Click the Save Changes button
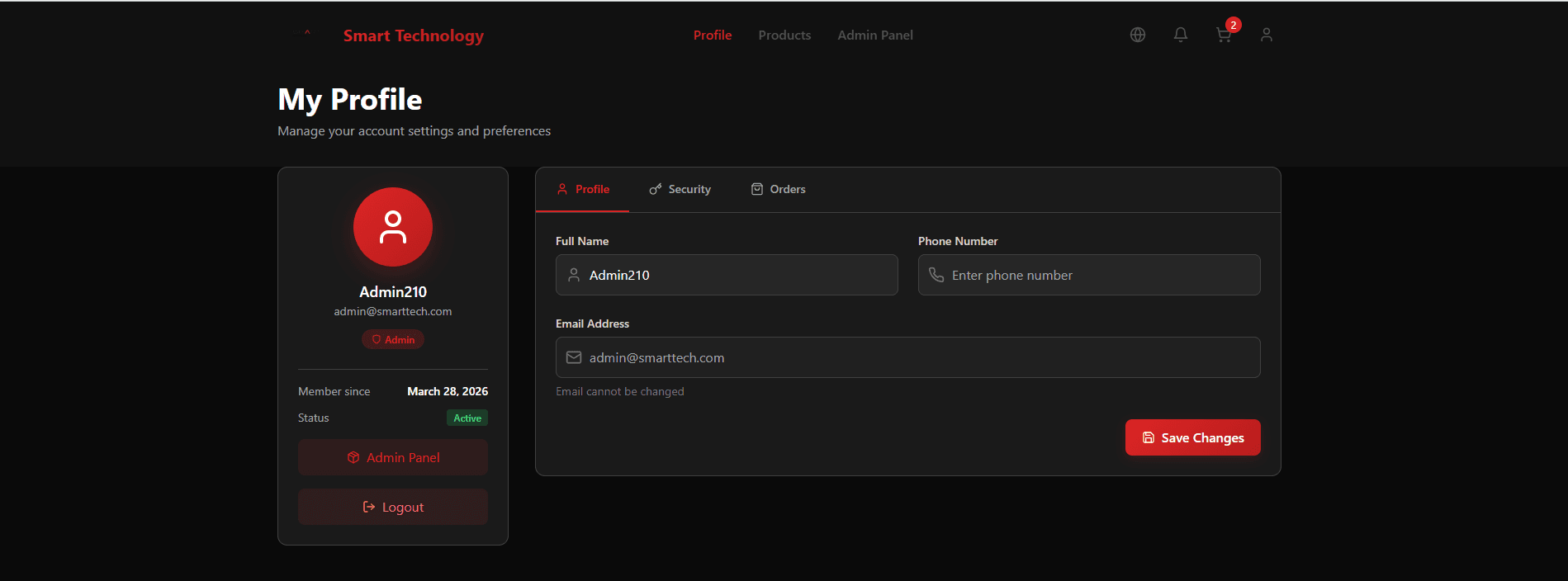 point(1193,437)
